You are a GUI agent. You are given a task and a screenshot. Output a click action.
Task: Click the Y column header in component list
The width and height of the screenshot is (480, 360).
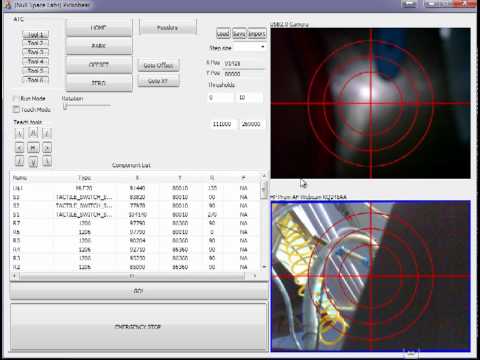click(180, 178)
